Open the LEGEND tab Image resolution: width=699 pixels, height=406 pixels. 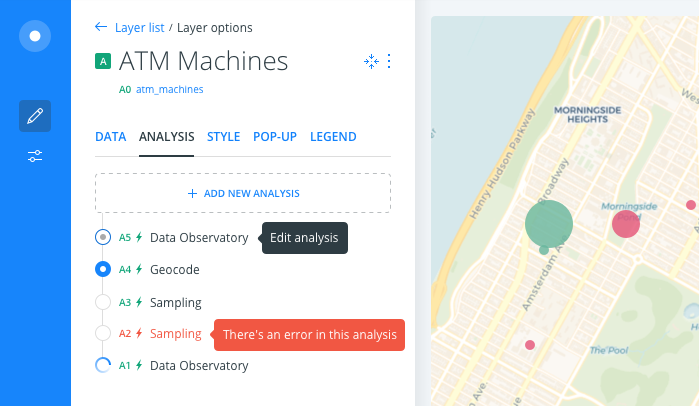pyautogui.click(x=333, y=136)
